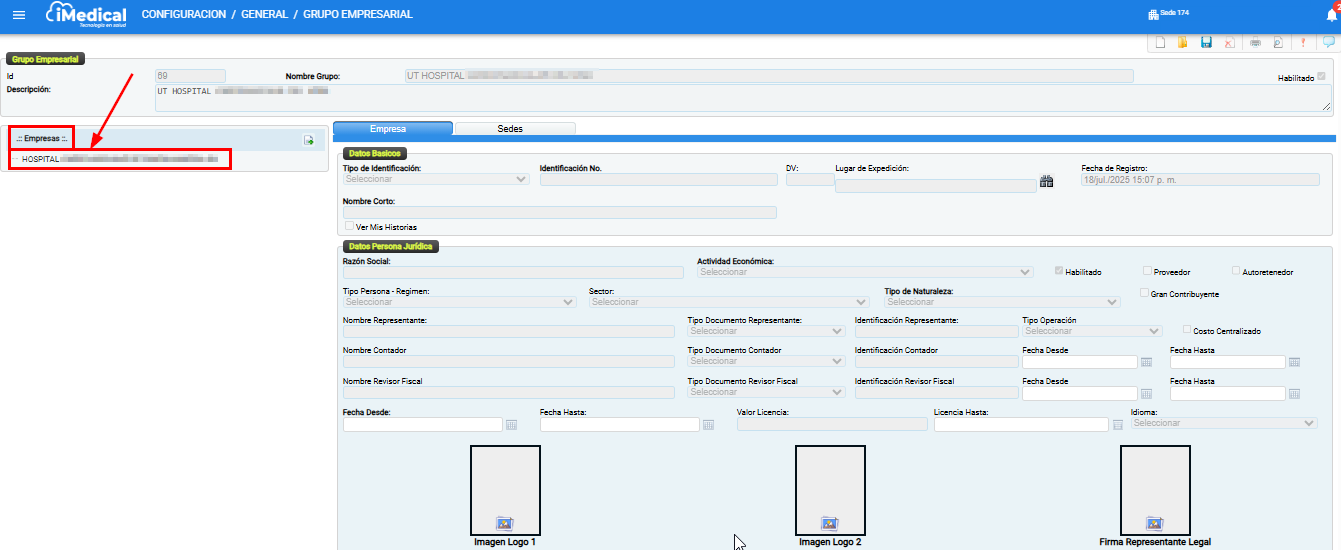Expand the Actividad Económica dropdown
The image size is (1341, 550).
[865, 272]
